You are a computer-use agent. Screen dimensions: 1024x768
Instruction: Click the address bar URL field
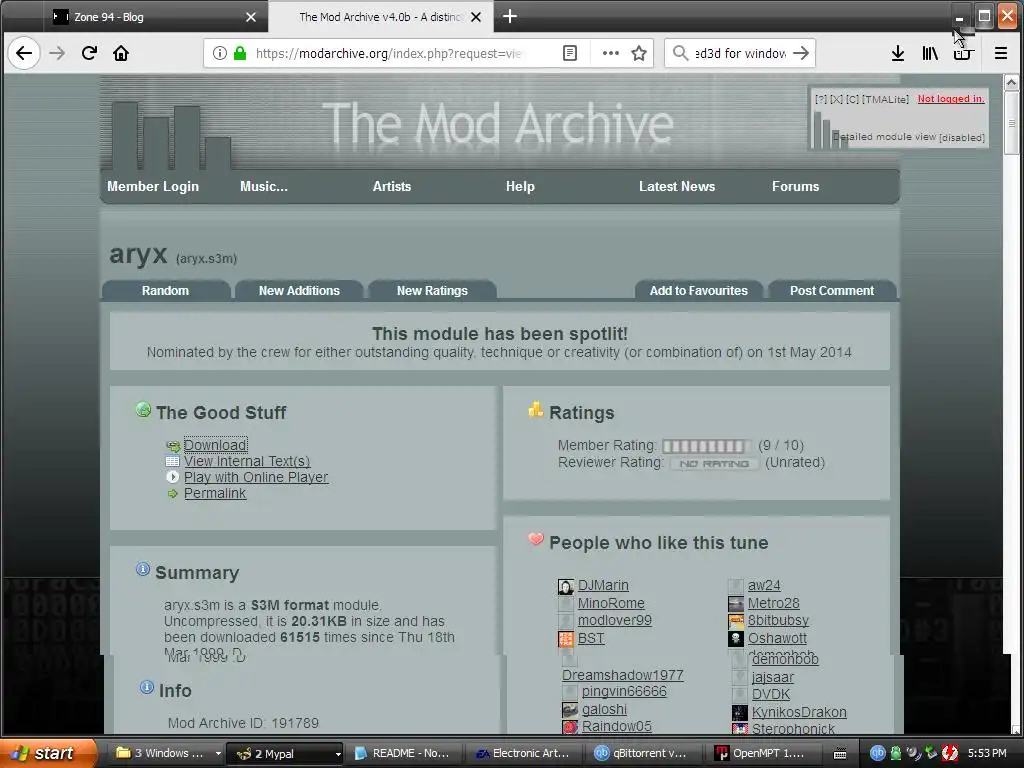point(389,54)
